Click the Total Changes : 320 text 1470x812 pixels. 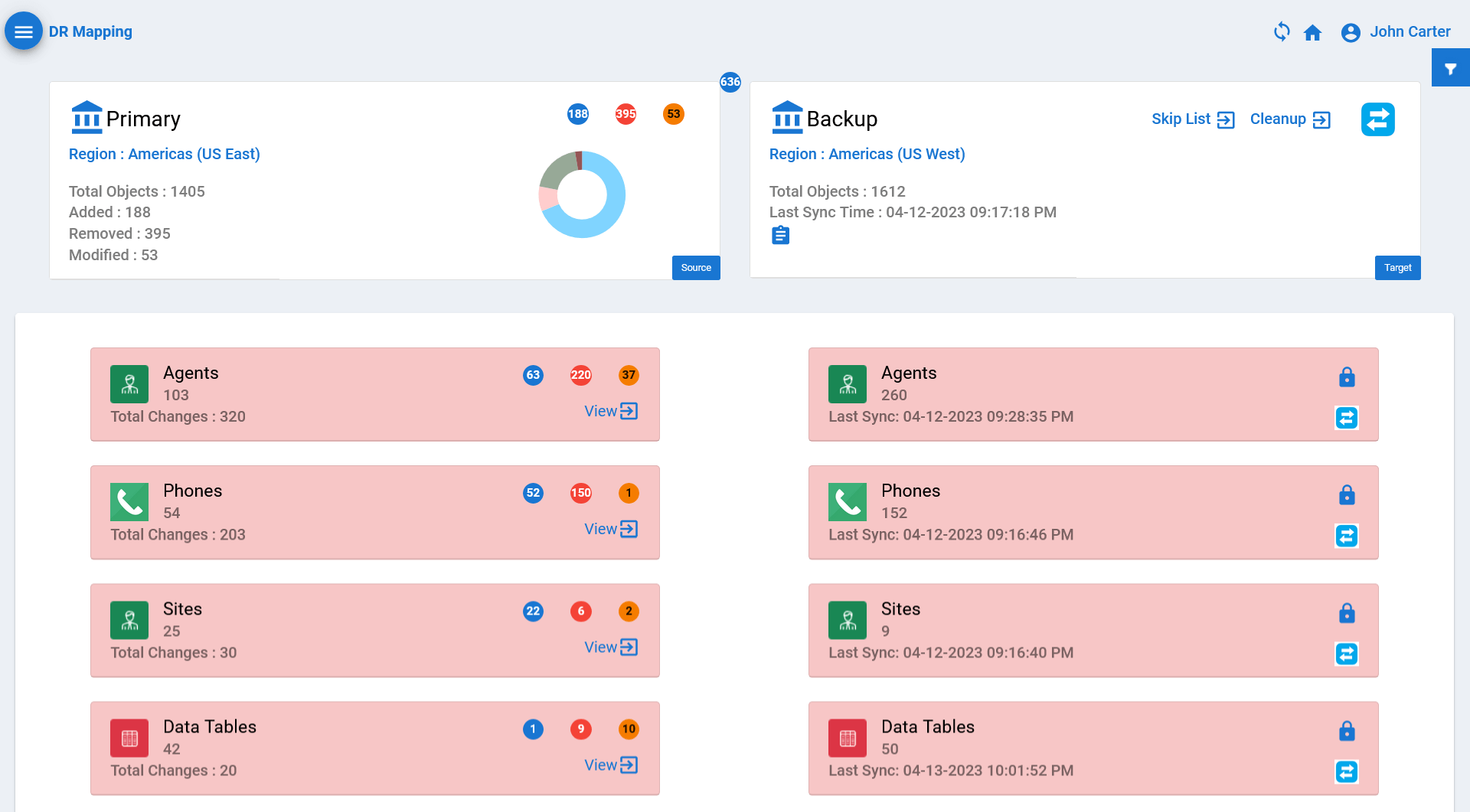(178, 416)
